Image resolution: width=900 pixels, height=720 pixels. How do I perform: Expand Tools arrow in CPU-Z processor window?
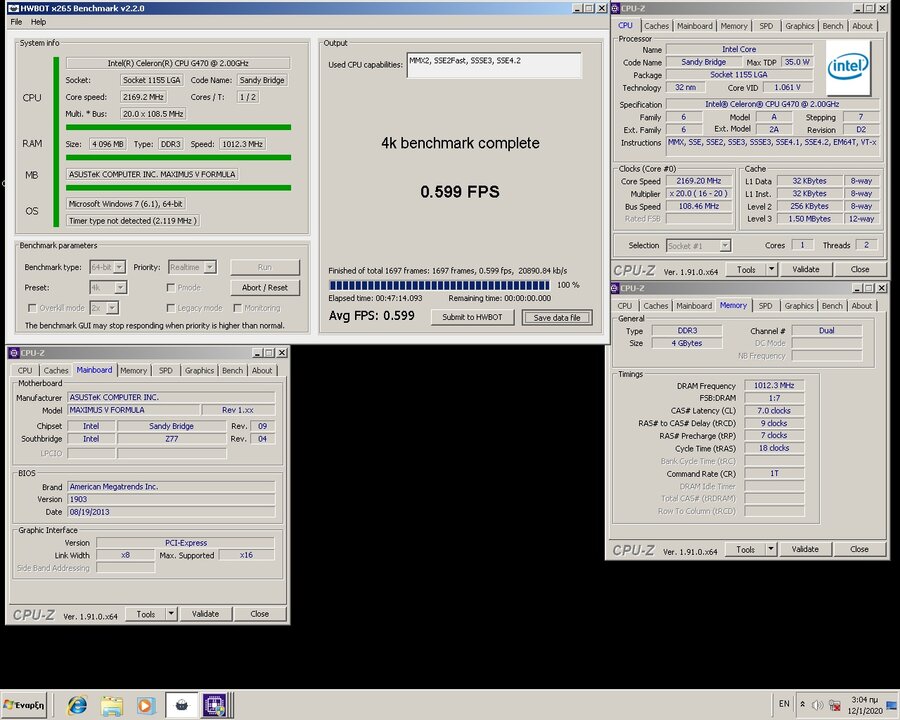coord(771,269)
